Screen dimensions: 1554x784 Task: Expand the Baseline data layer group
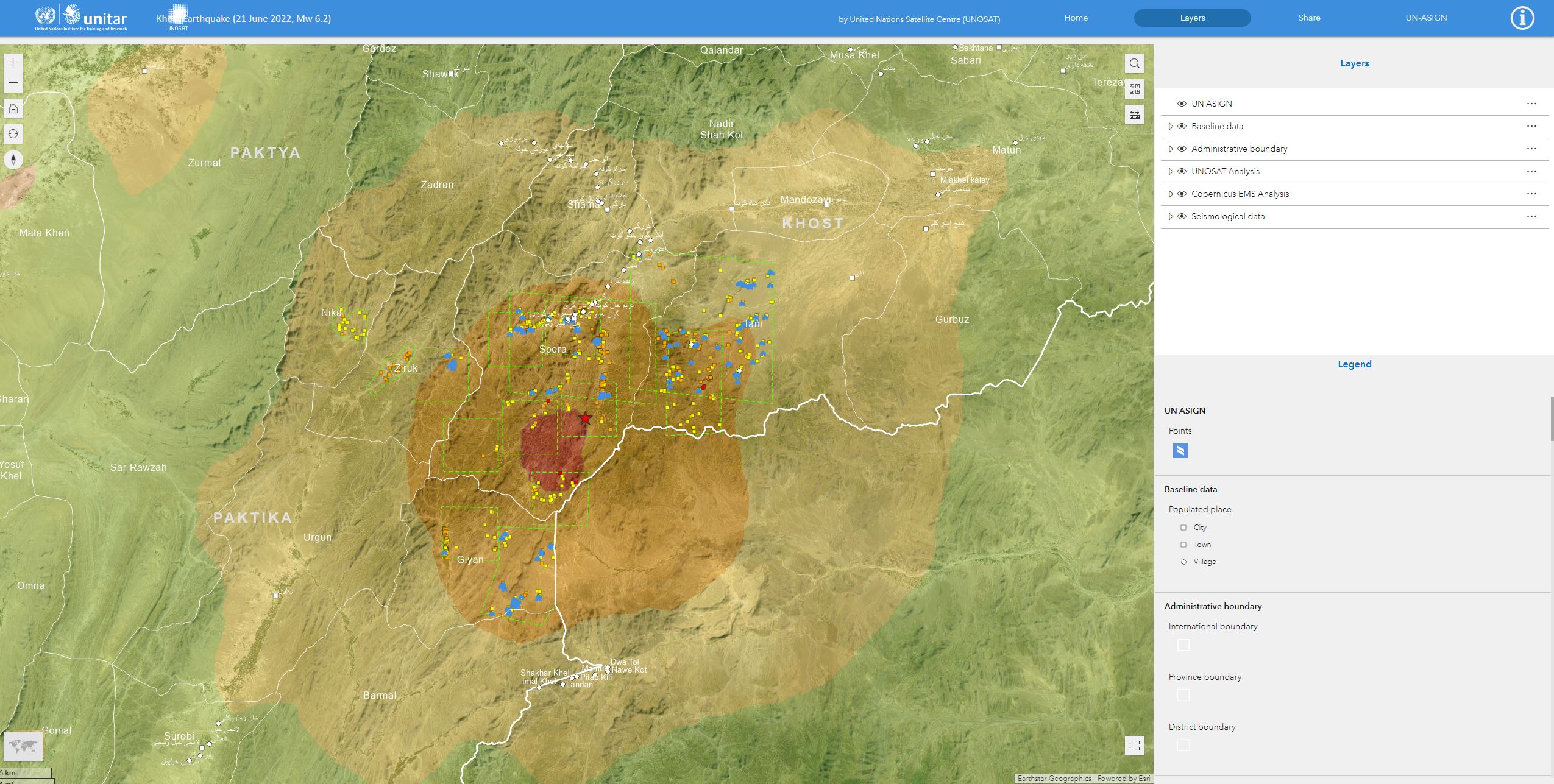(x=1170, y=126)
